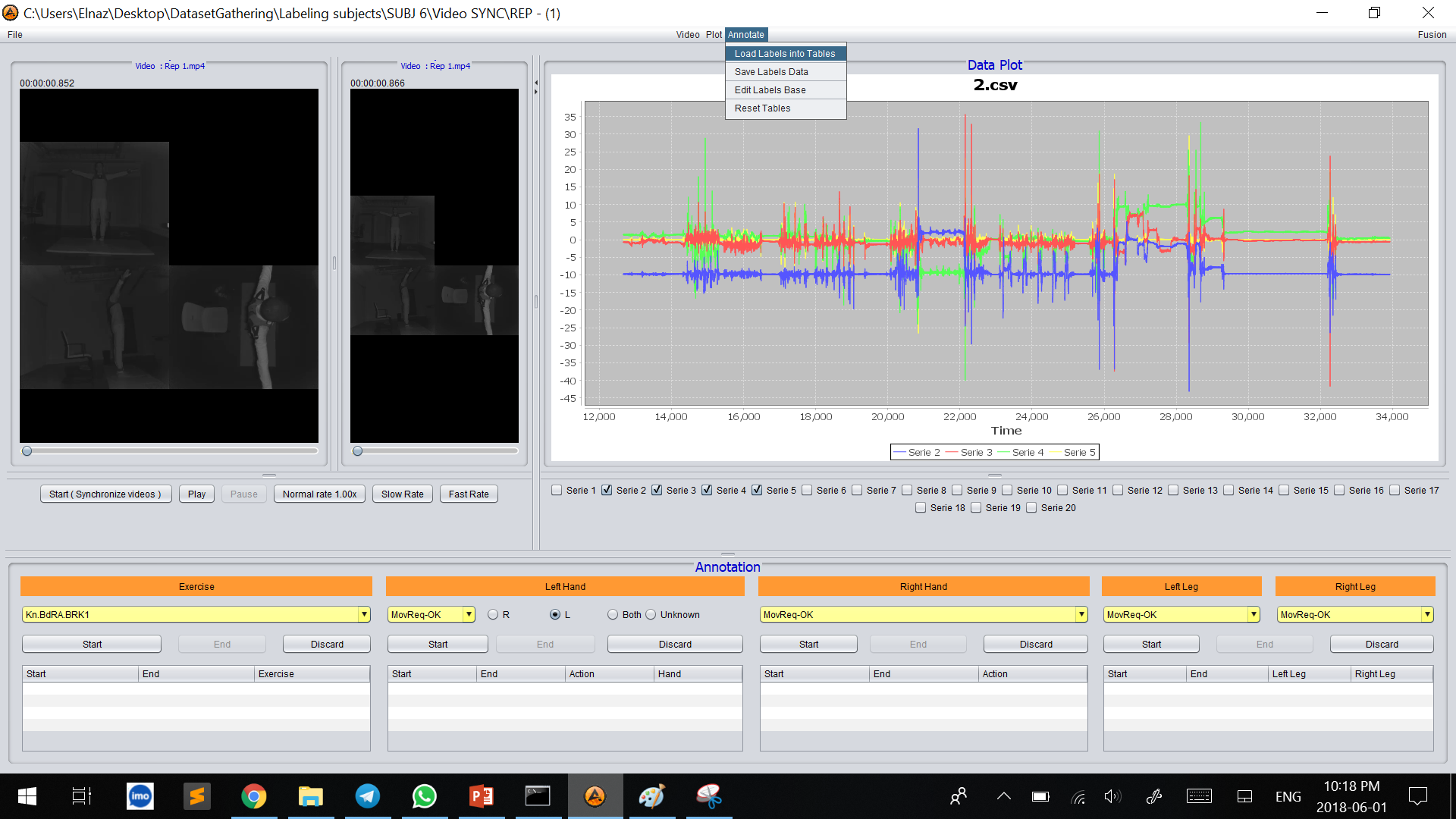Open Sublime Text from the taskbar

click(197, 796)
